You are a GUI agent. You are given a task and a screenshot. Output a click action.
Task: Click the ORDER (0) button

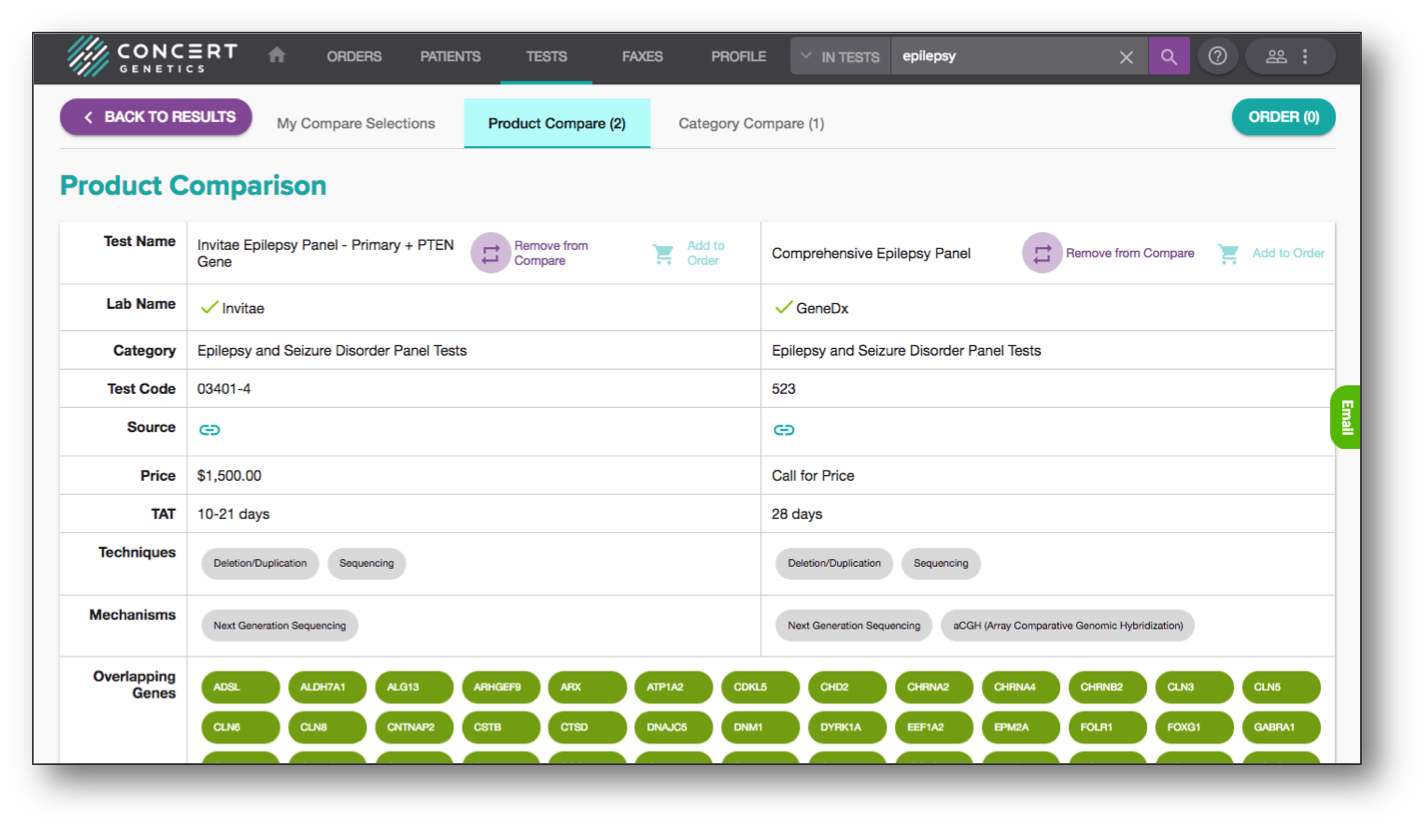click(x=1283, y=117)
